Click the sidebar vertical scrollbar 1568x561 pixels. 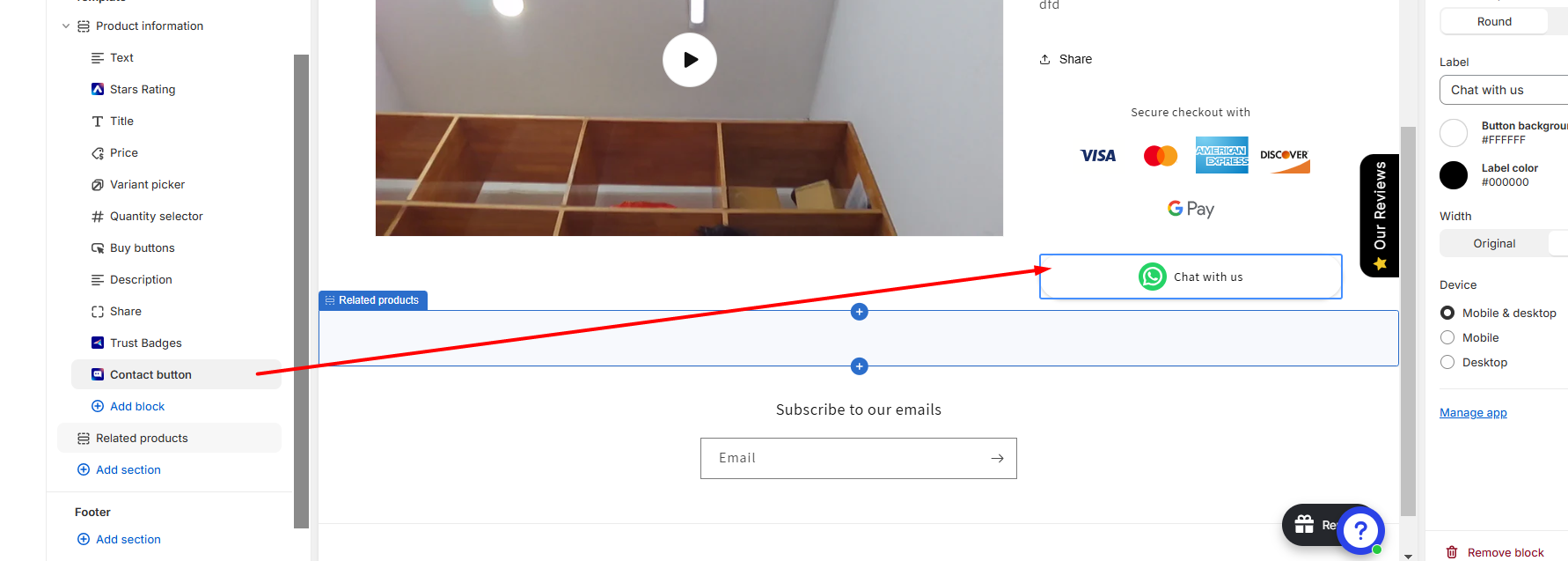pos(301,291)
